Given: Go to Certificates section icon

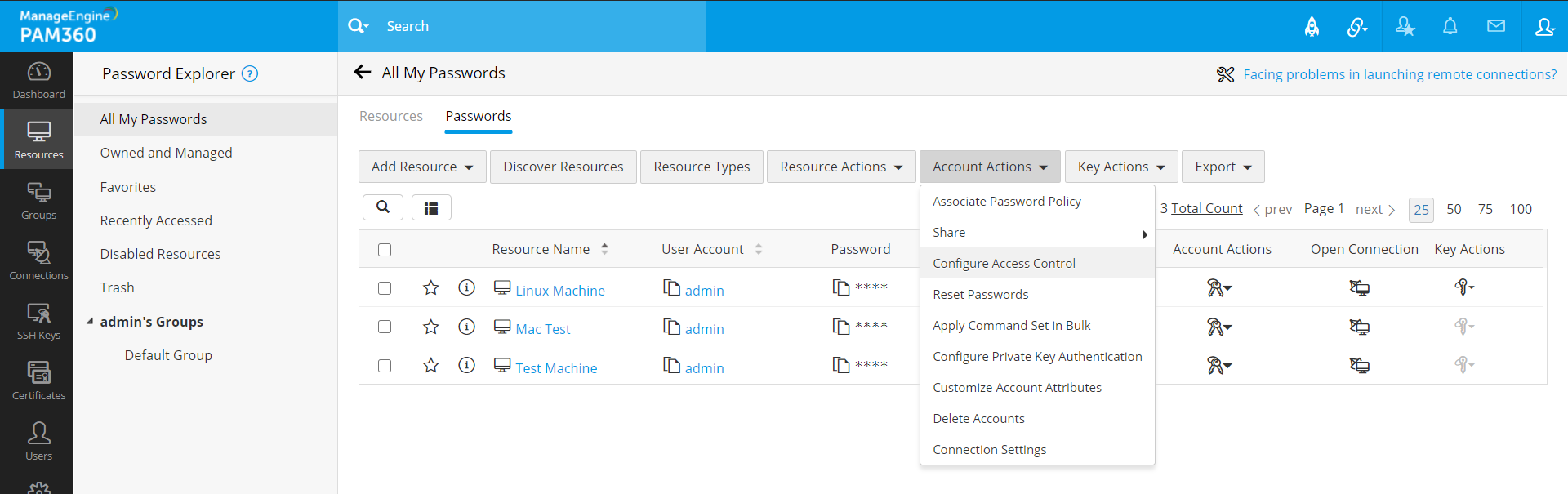Looking at the screenshot, I should point(38,381).
